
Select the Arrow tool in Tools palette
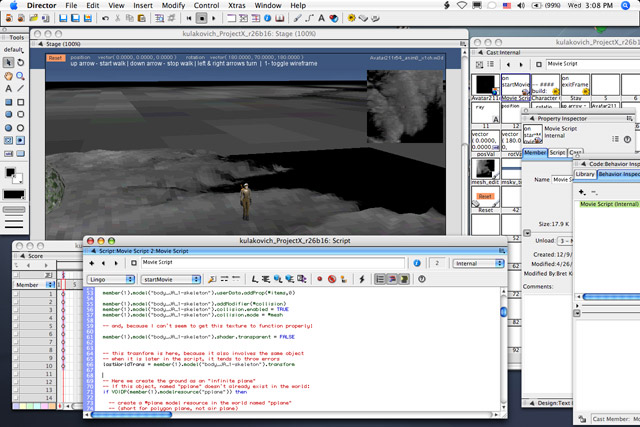(8, 62)
